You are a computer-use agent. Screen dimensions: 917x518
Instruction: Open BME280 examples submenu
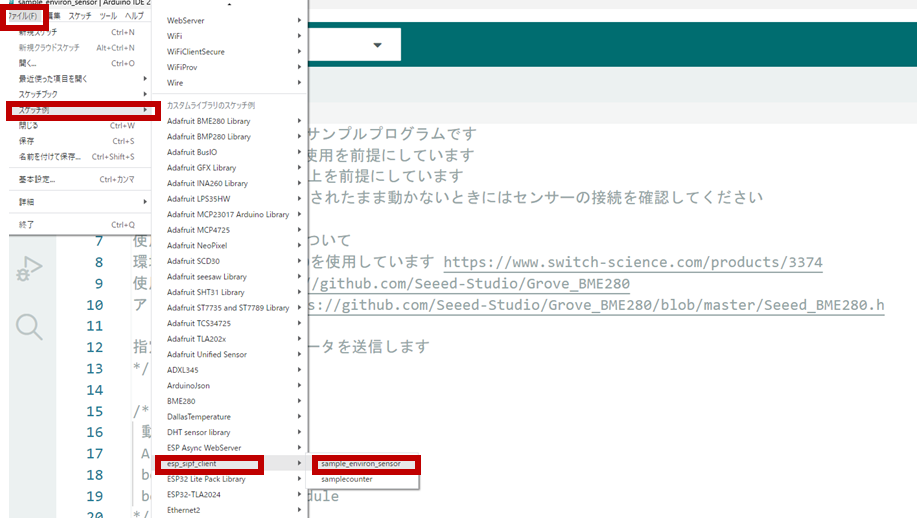pos(230,401)
